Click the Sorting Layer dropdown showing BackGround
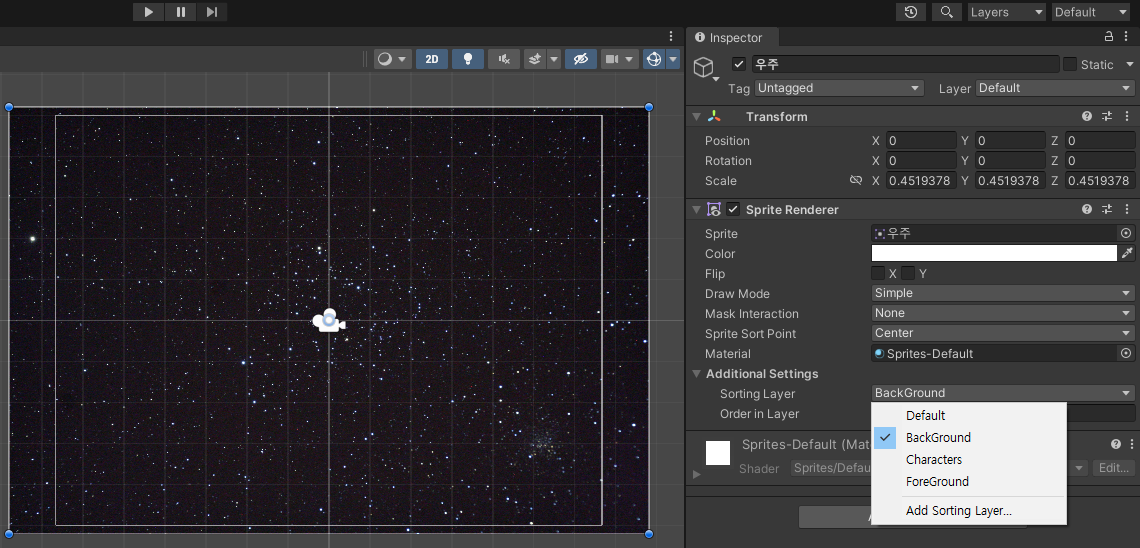This screenshot has height=548, width=1140. [1003, 393]
